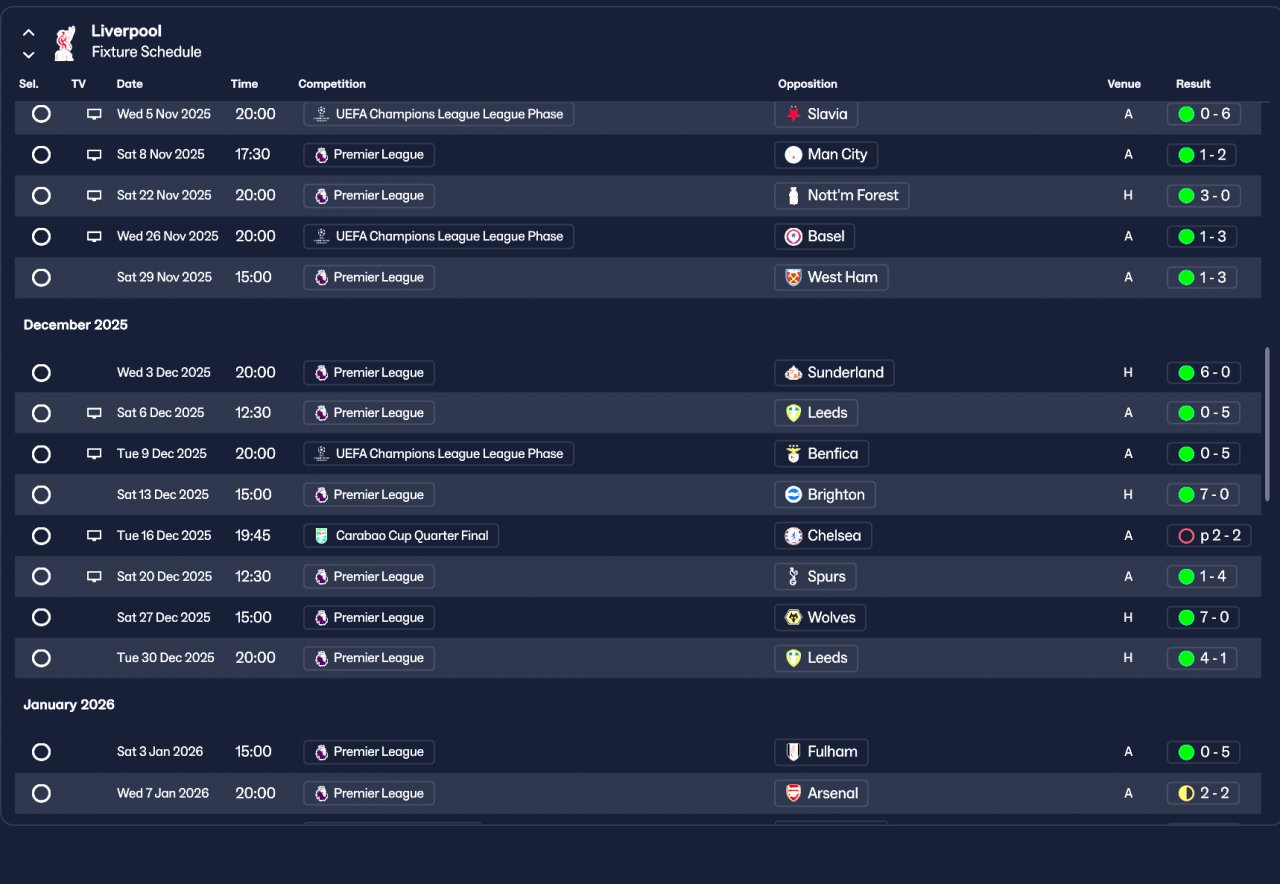The width and height of the screenshot is (1280, 884).
Task: Click the Leeds opposition on 6 Dec
Action: point(816,413)
